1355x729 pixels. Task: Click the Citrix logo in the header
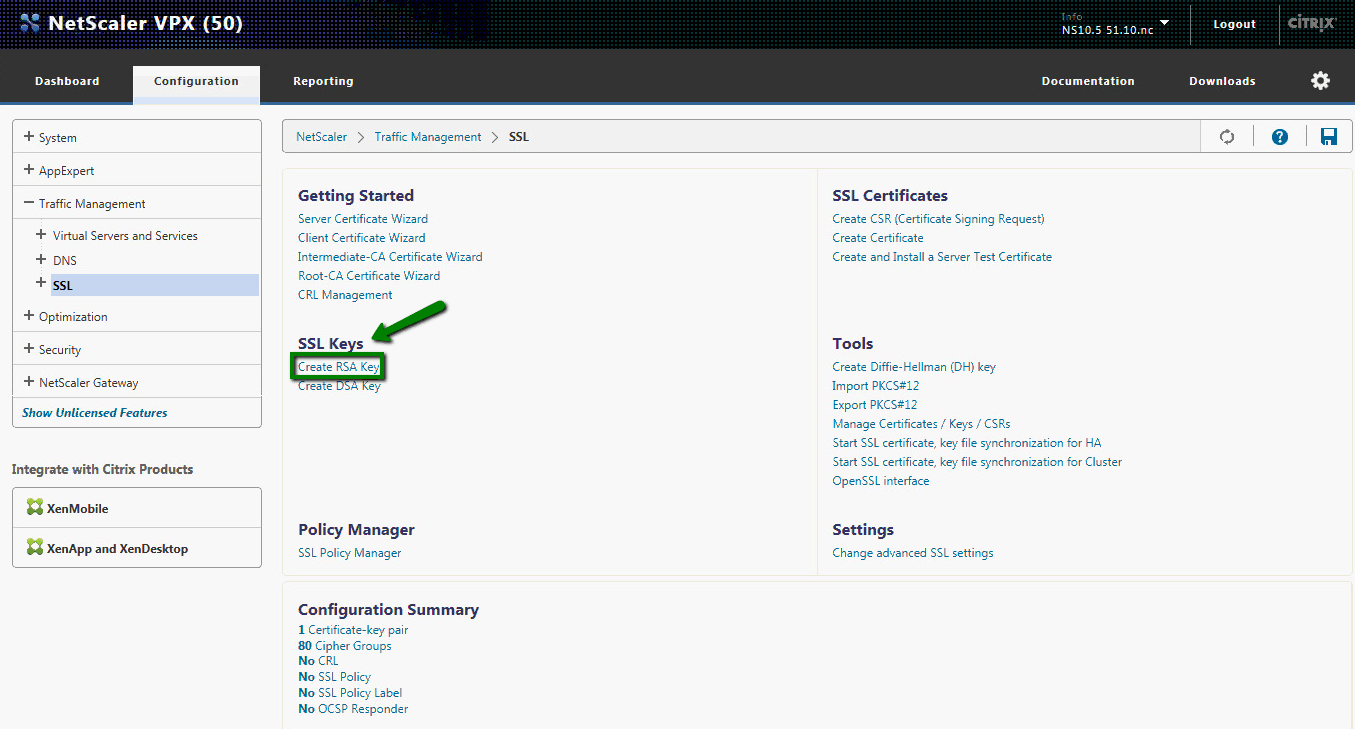click(1311, 22)
